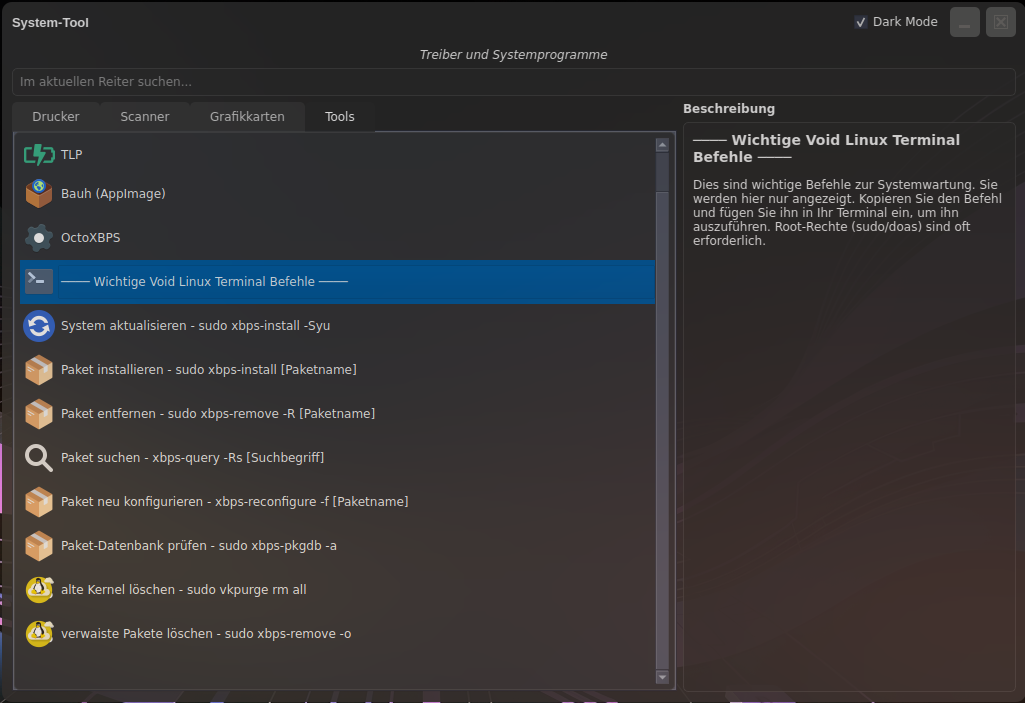1025x703 pixels.
Task: Click the box icon beside Paket installieren
Action: click(38, 369)
